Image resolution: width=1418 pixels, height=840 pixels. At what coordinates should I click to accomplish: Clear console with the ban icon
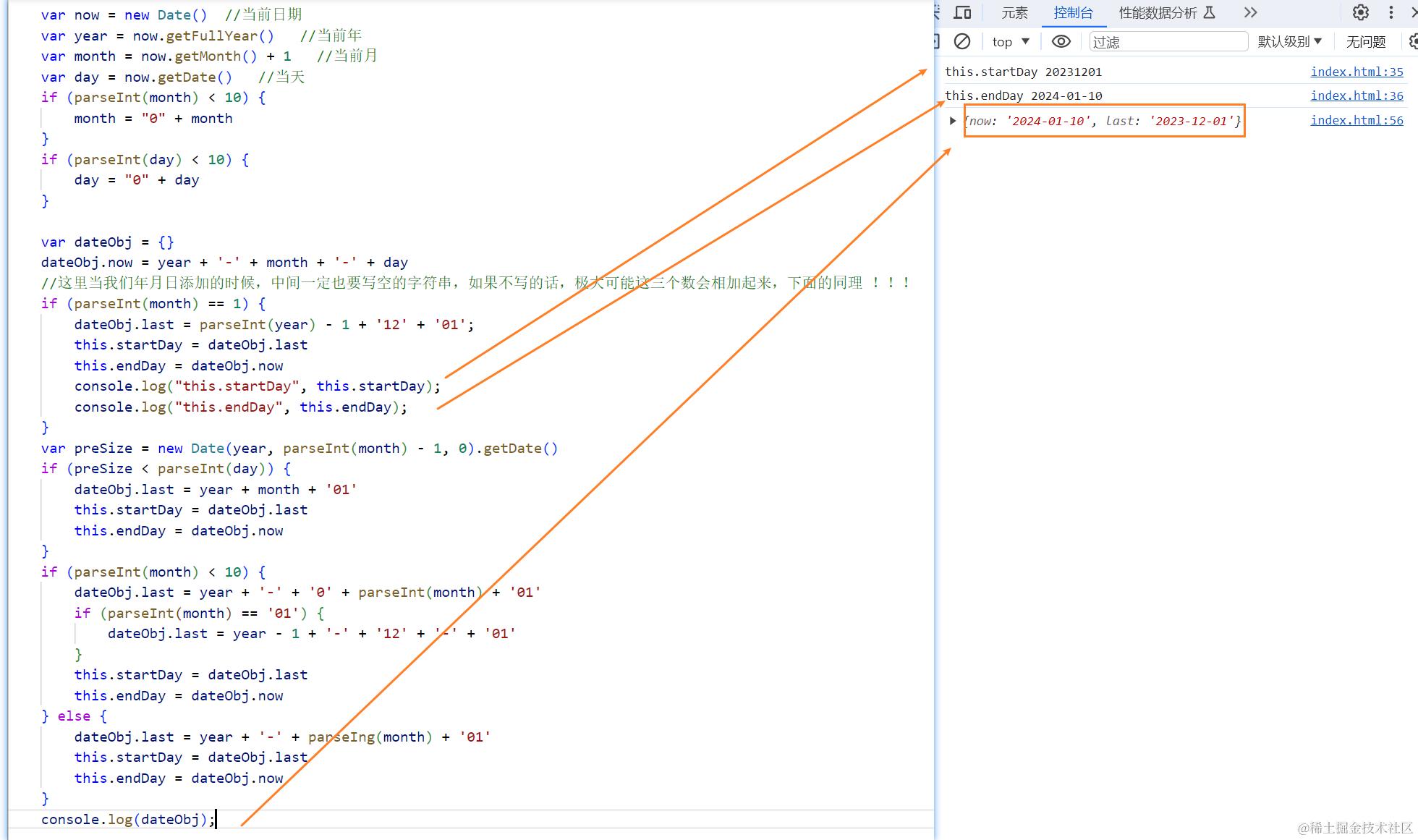pos(962,41)
